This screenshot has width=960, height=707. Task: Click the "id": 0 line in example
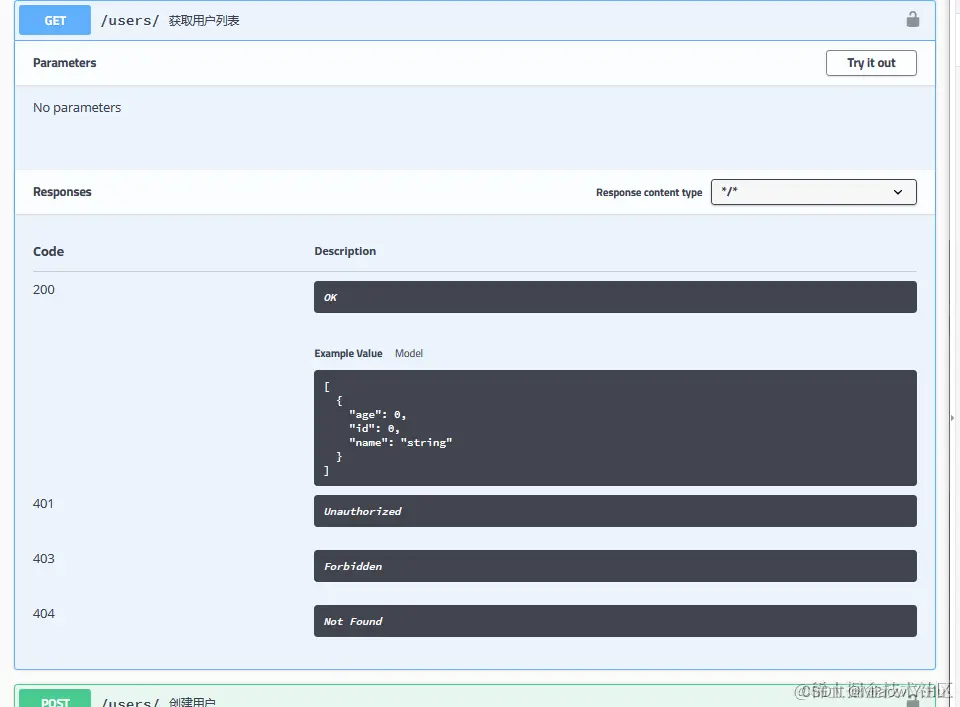[374, 428]
